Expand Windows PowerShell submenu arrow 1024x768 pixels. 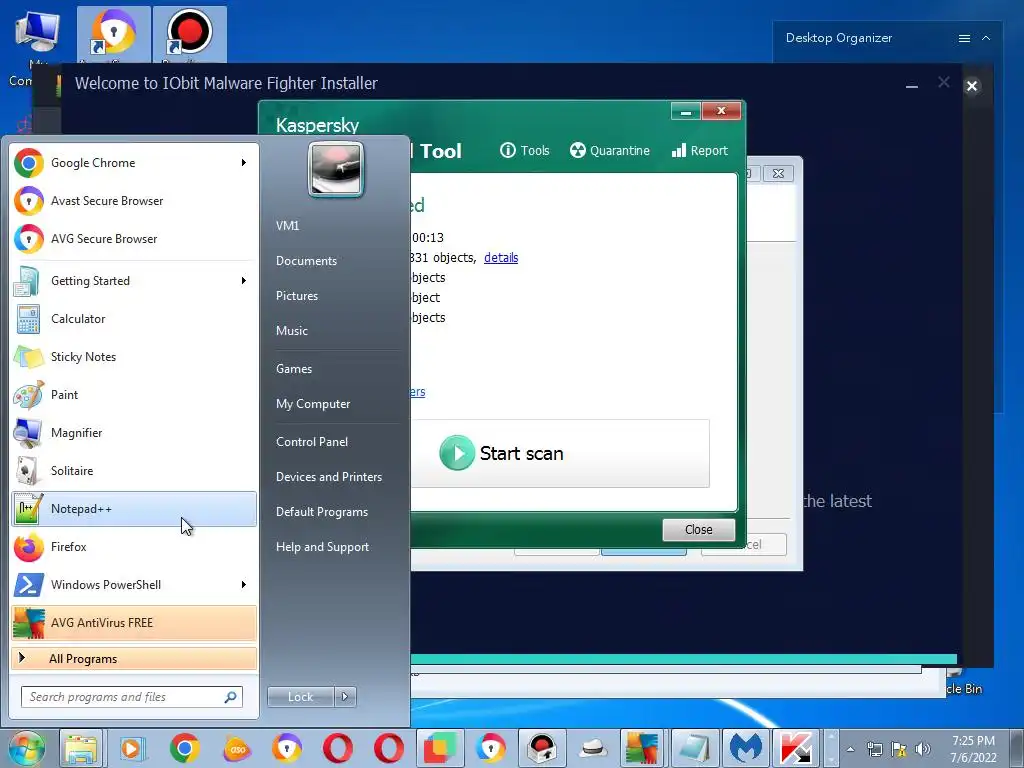click(244, 584)
